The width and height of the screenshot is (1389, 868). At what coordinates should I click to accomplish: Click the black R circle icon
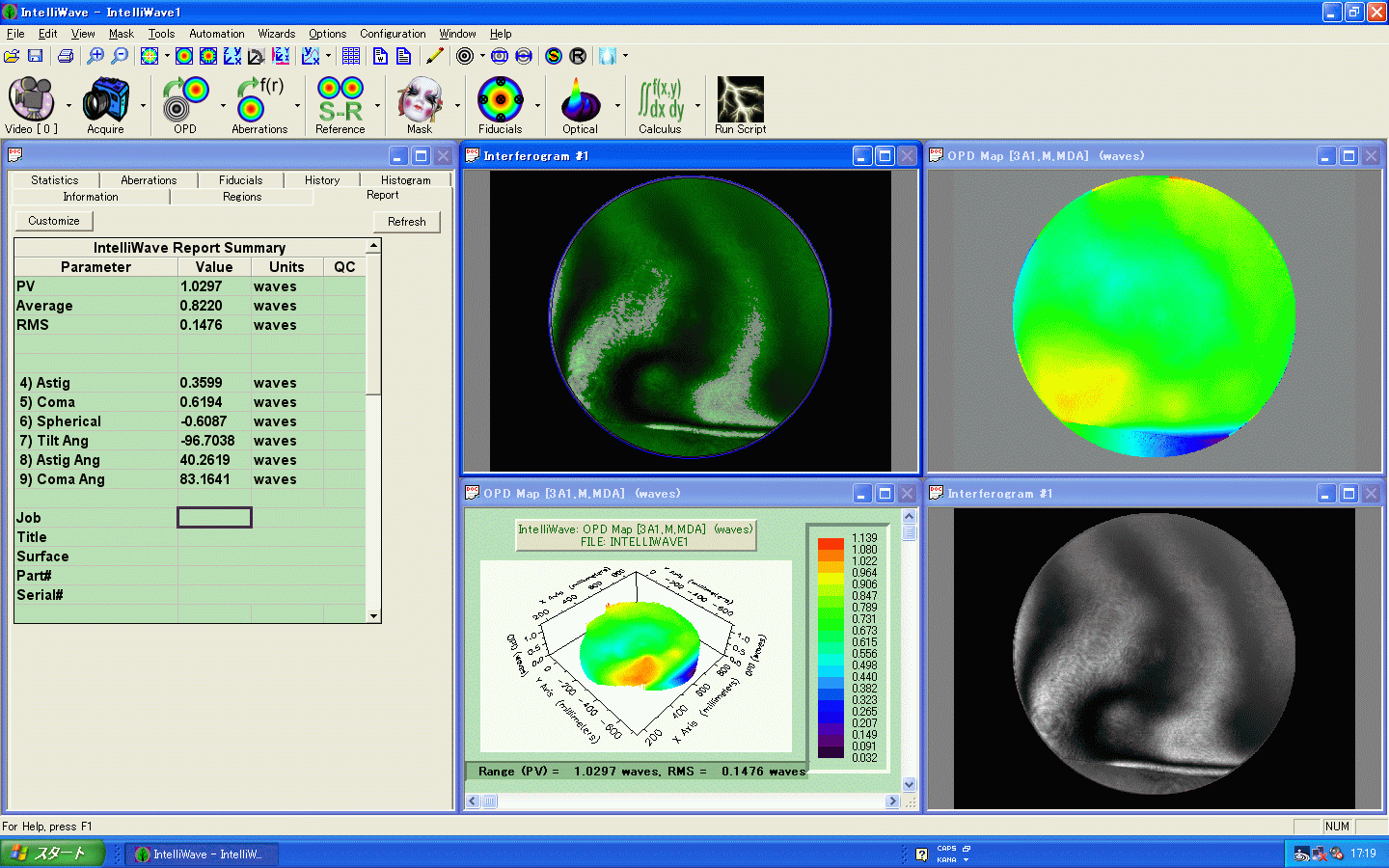[578, 56]
